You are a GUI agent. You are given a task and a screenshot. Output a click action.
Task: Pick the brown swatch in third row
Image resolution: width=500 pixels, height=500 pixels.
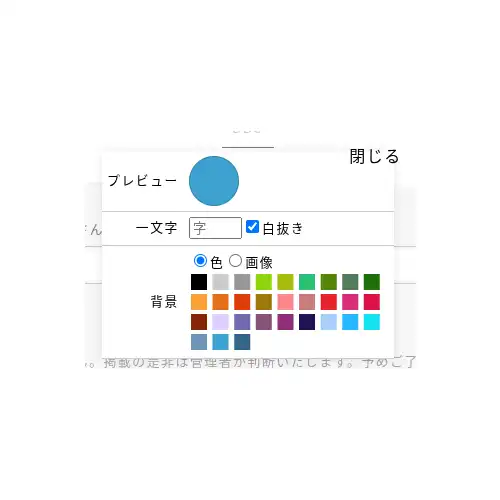(x=199, y=322)
